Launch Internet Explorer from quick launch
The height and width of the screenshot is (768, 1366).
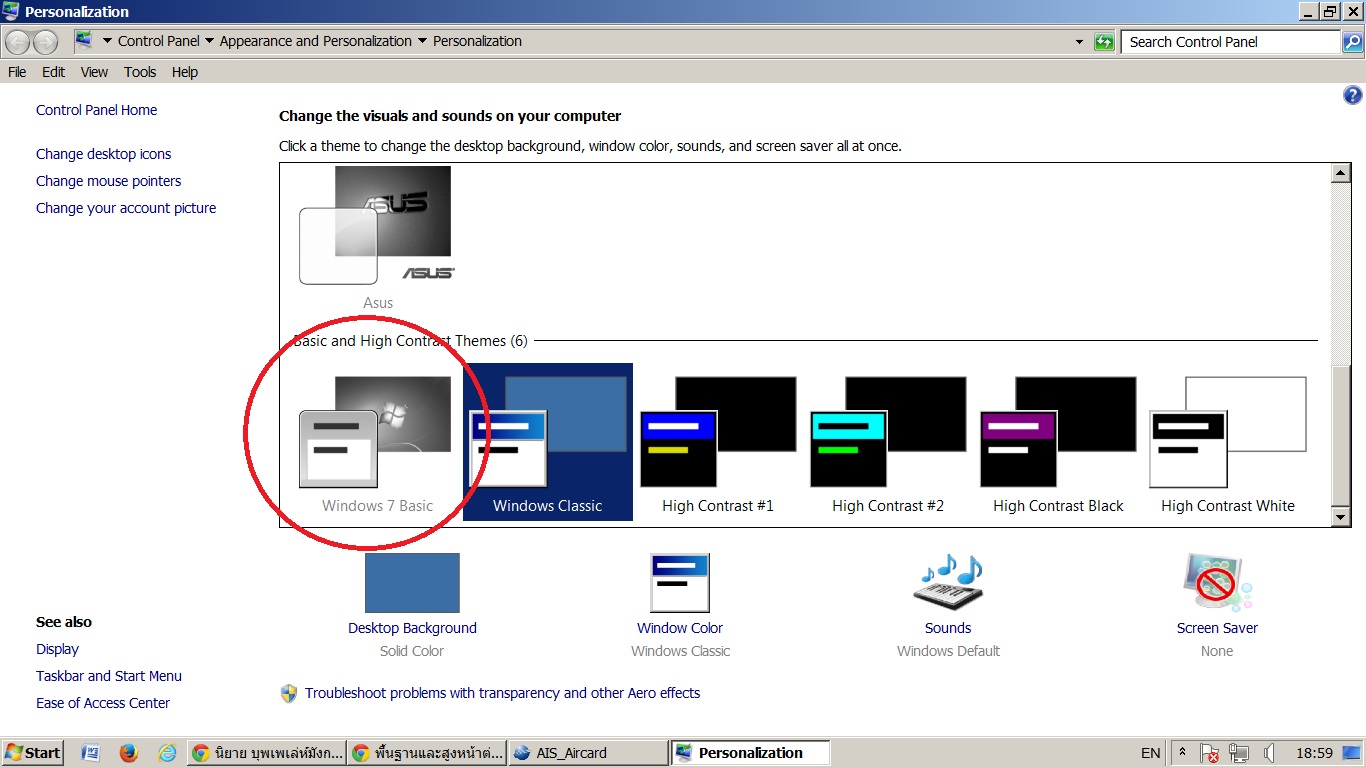tap(167, 753)
